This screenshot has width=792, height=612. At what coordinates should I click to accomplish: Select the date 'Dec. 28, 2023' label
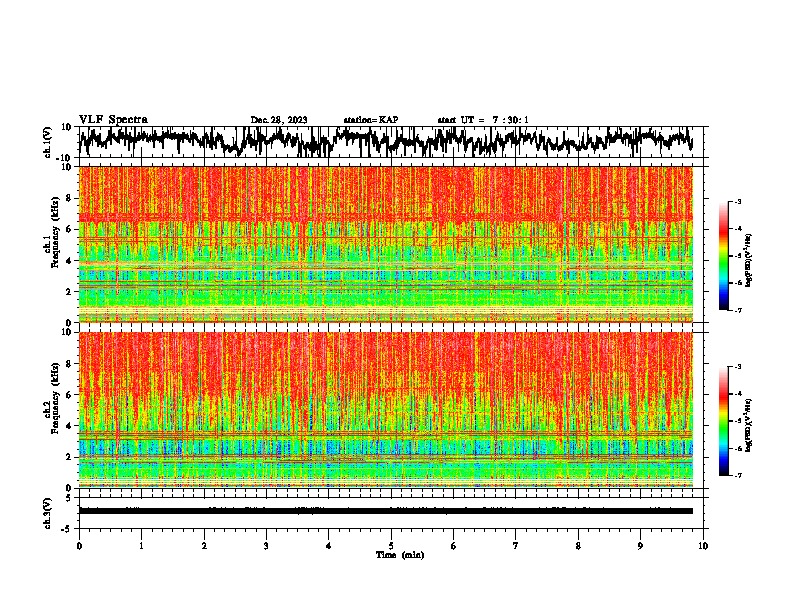[x=279, y=120]
